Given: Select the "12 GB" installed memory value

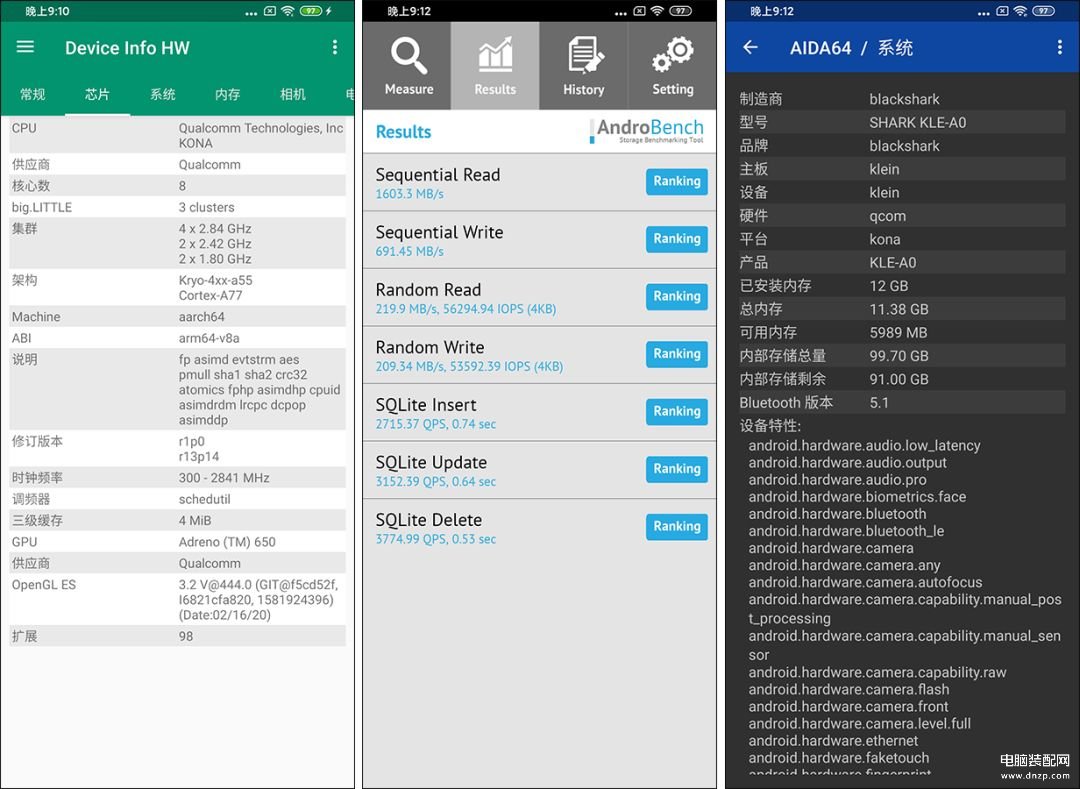Looking at the screenshot, I should tap(889, 286).
